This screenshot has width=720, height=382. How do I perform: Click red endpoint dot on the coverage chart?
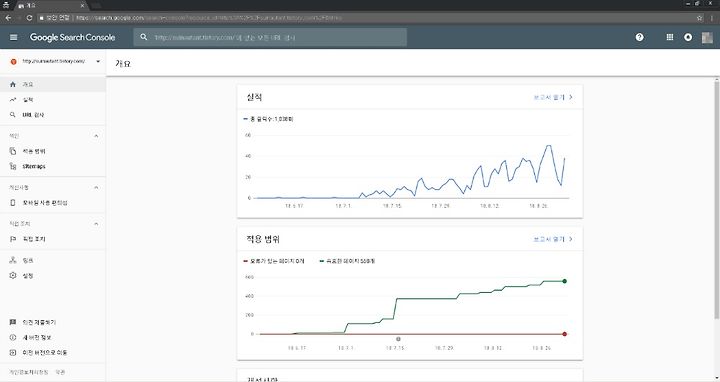click(x=564, y=334)
